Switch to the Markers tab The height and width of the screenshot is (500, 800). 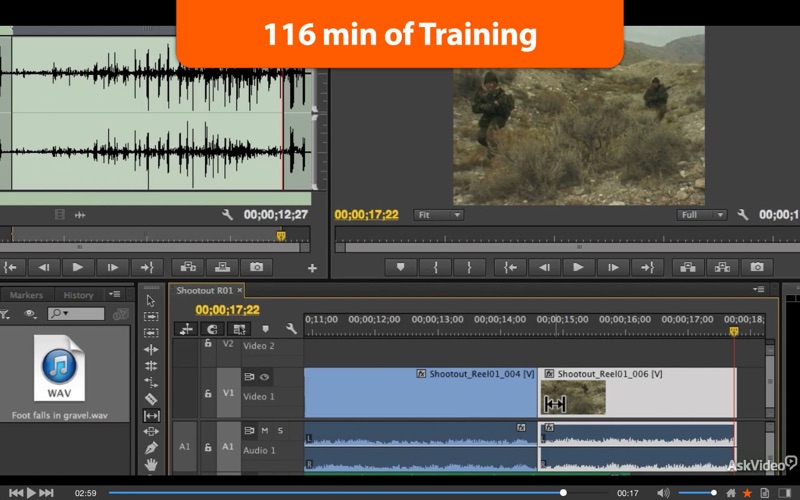coord(26,295)
